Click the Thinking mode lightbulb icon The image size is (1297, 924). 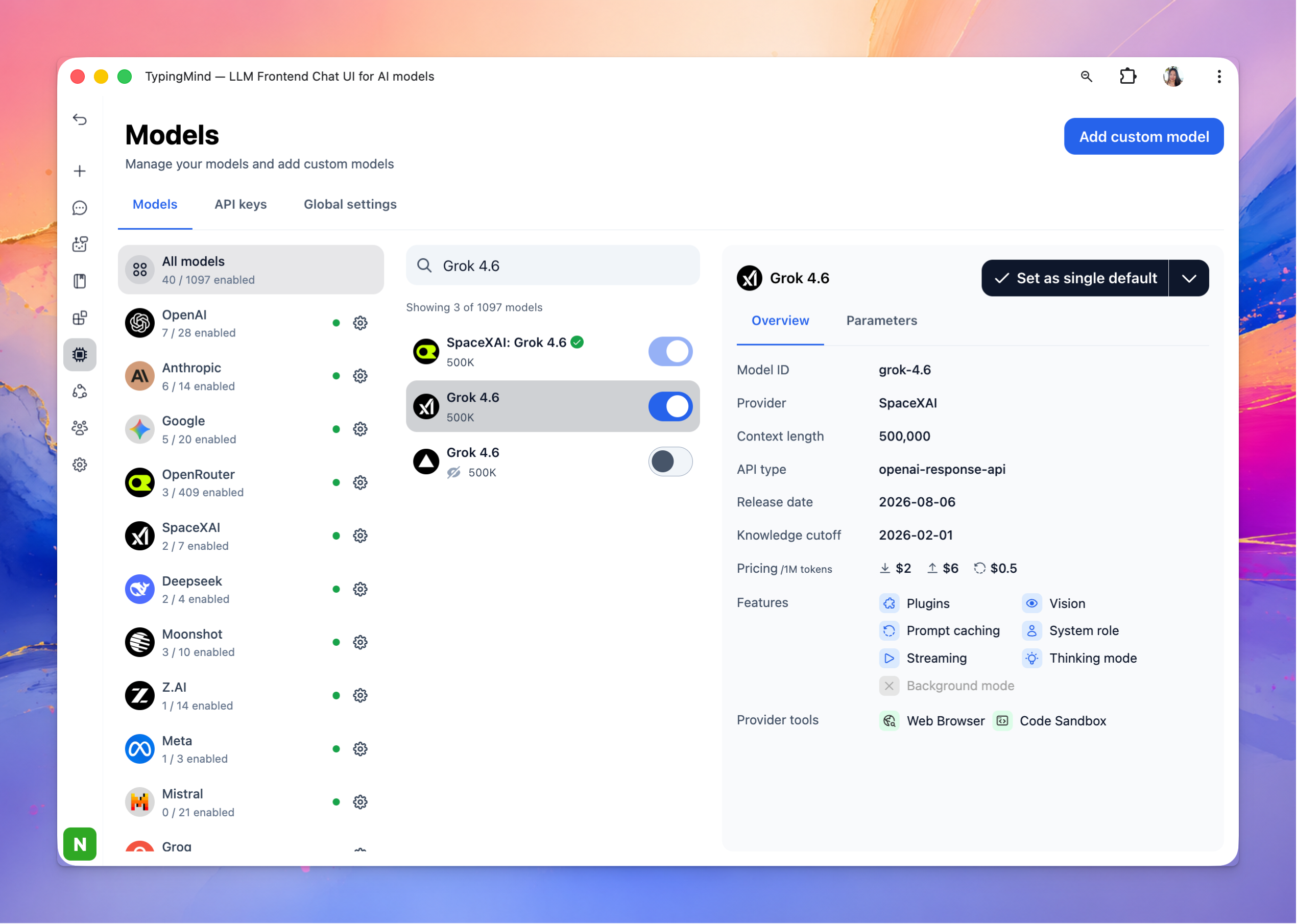click(1032, 659)
